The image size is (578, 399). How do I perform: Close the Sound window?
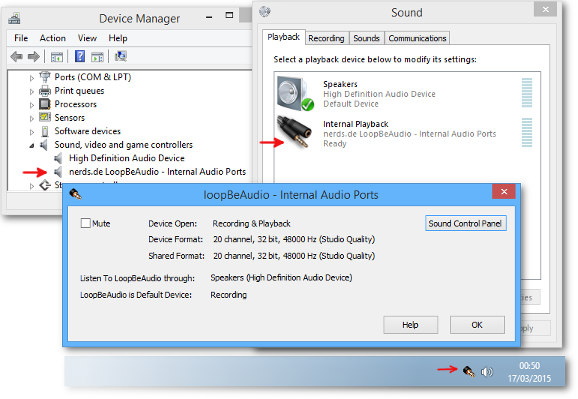click(x=545, y=9)
